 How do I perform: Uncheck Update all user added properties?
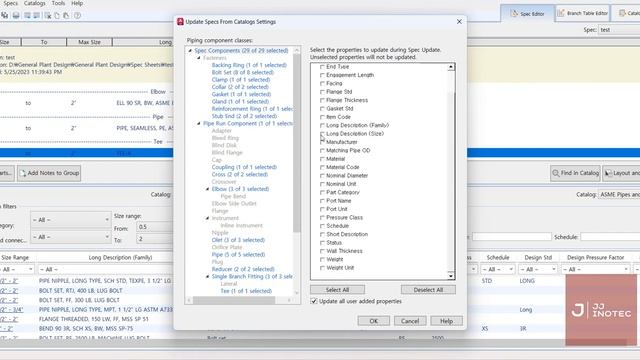pos(314,301)
